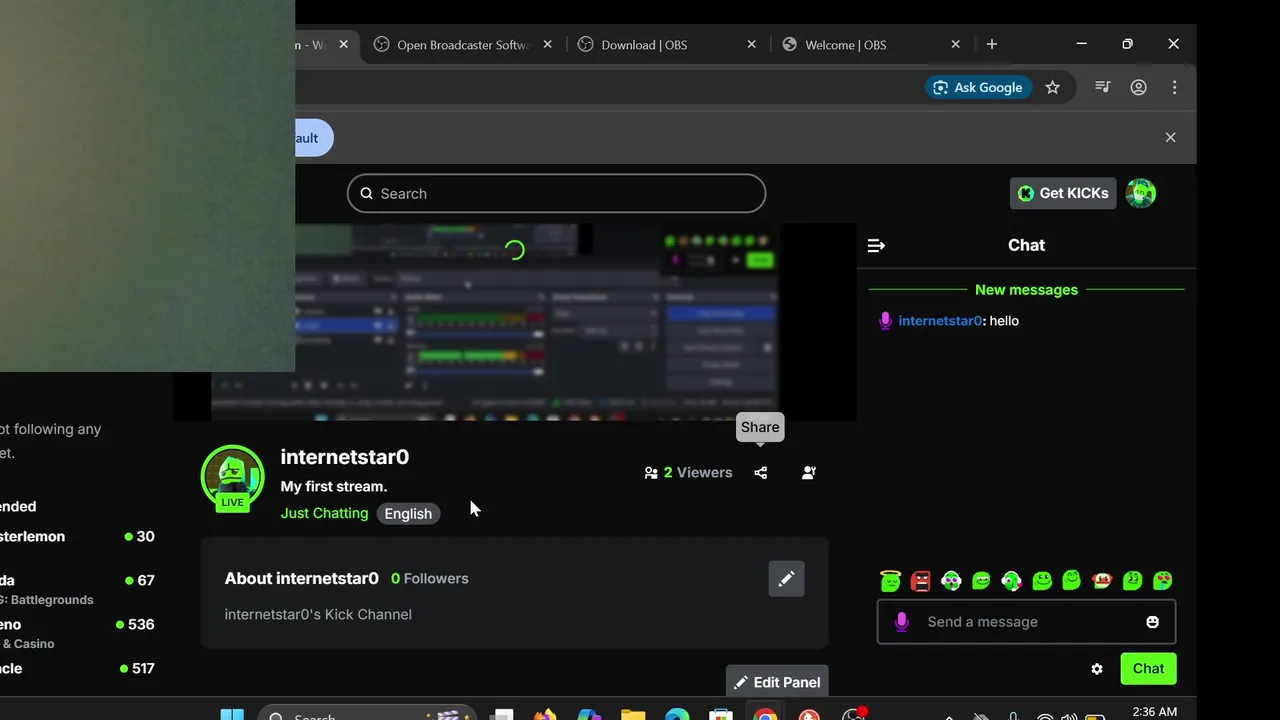This screenshot has height=720, width=1280.
Task: Open the Battlegrounds channel with 67 viewers
Action: click(x=77, y=588)
